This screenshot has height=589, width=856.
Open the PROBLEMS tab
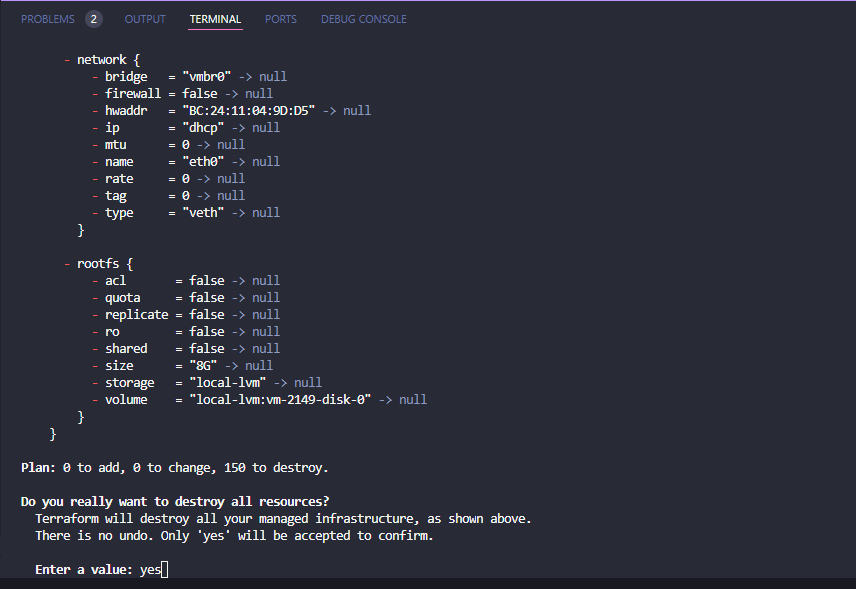pyautogui.click(x=47, y=19)
